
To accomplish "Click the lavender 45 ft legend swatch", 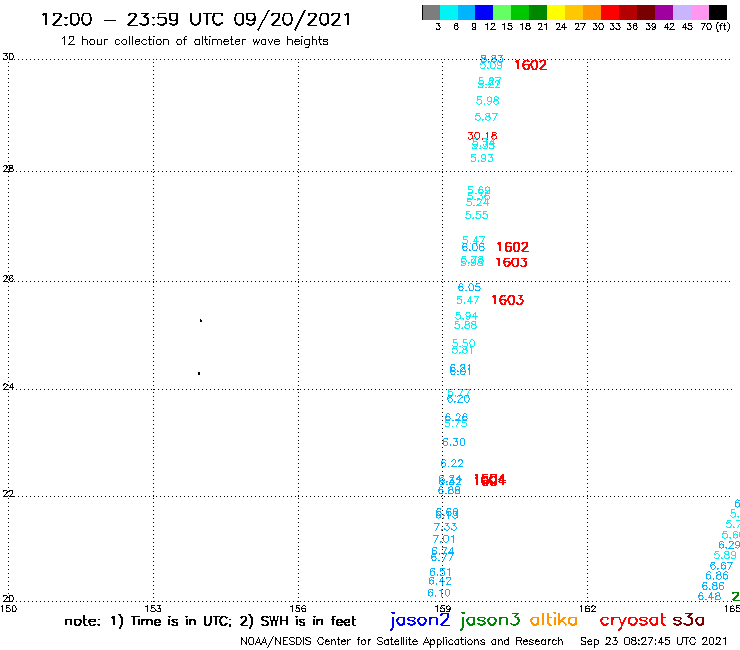I will tap(681, 12).
